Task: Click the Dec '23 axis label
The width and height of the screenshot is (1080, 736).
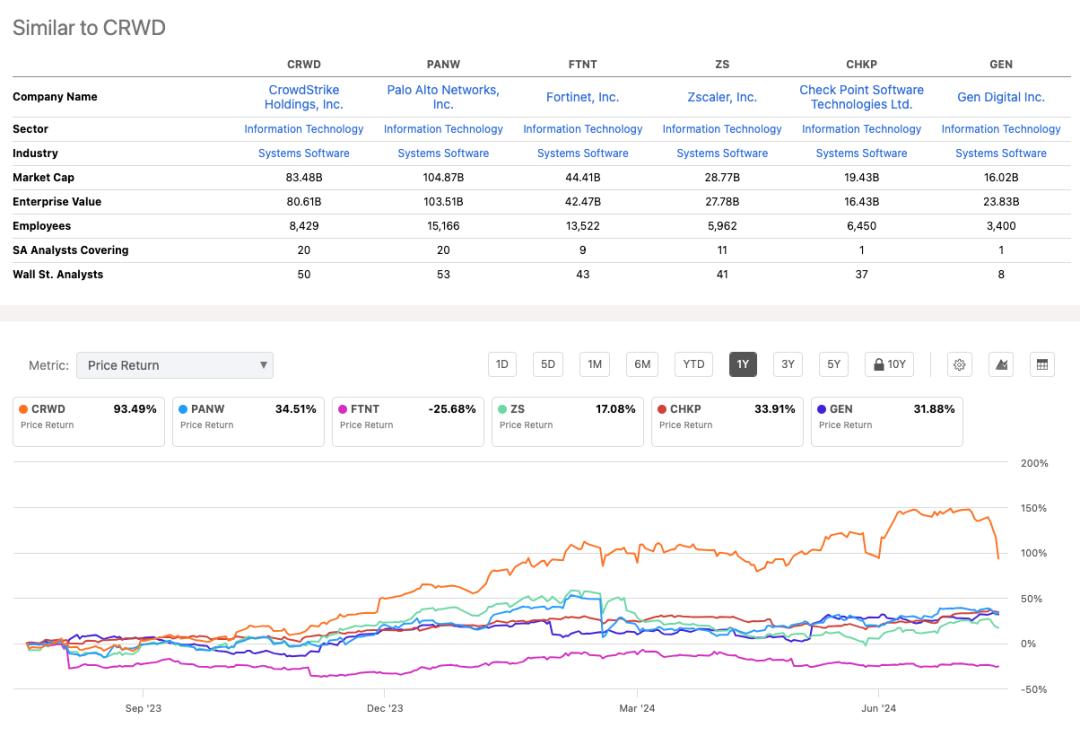Action: point(385,708)
